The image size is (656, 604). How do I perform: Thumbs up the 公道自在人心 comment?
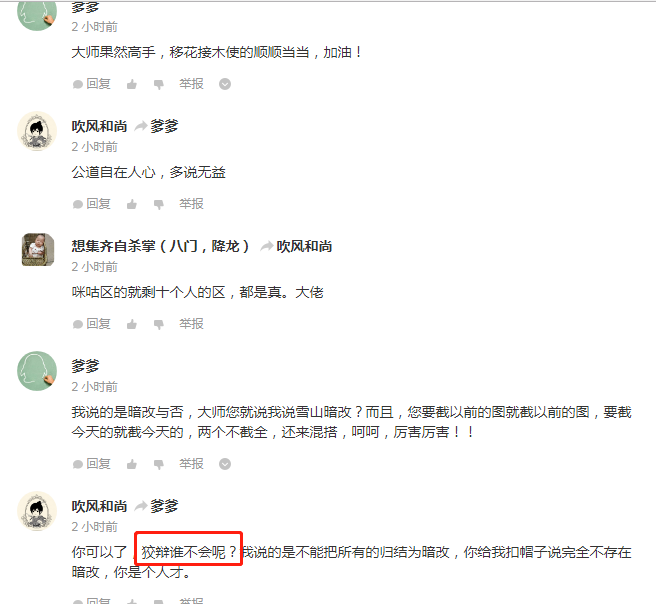click(132, 204)
